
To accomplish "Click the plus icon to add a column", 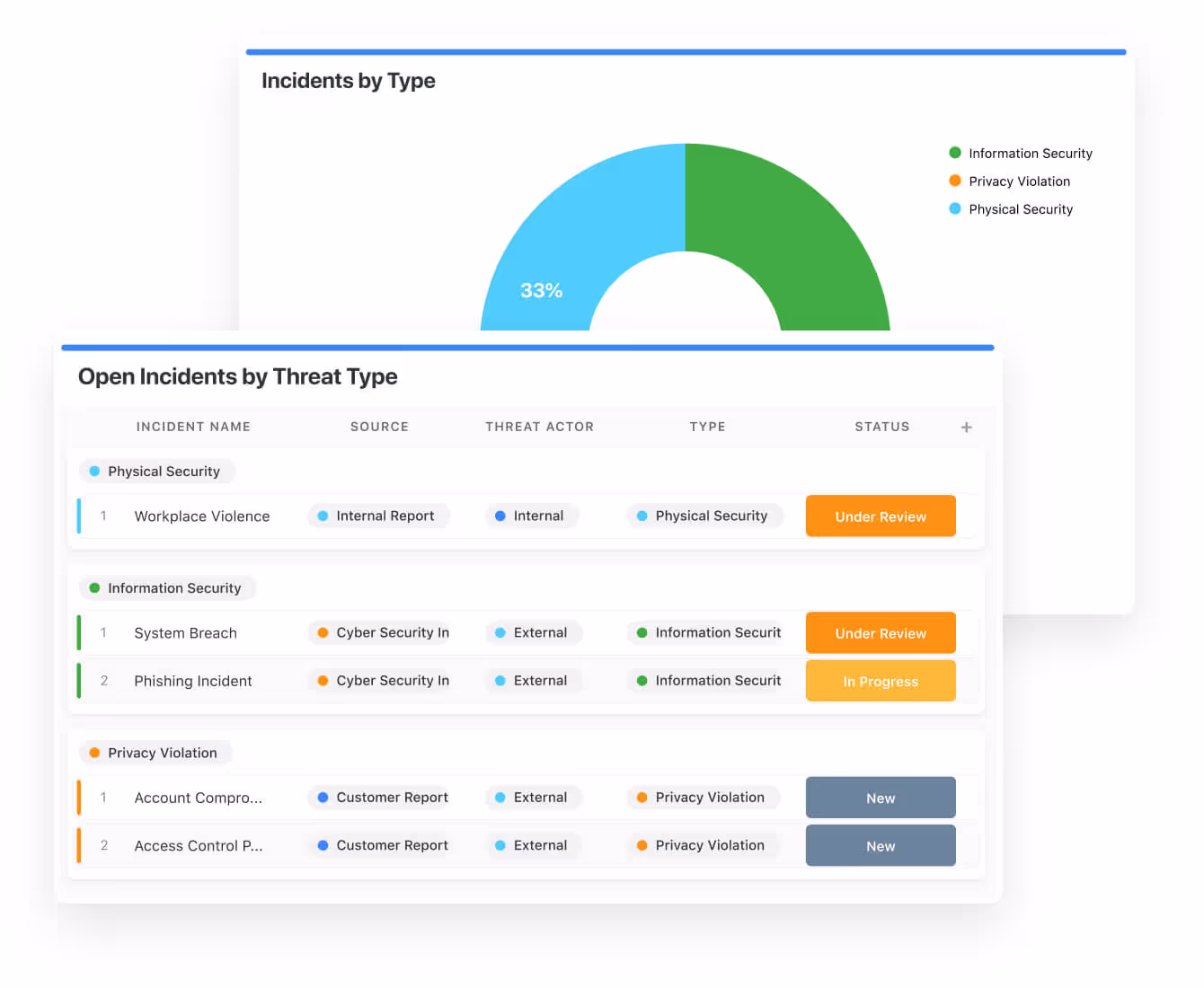I will point(966,428).
